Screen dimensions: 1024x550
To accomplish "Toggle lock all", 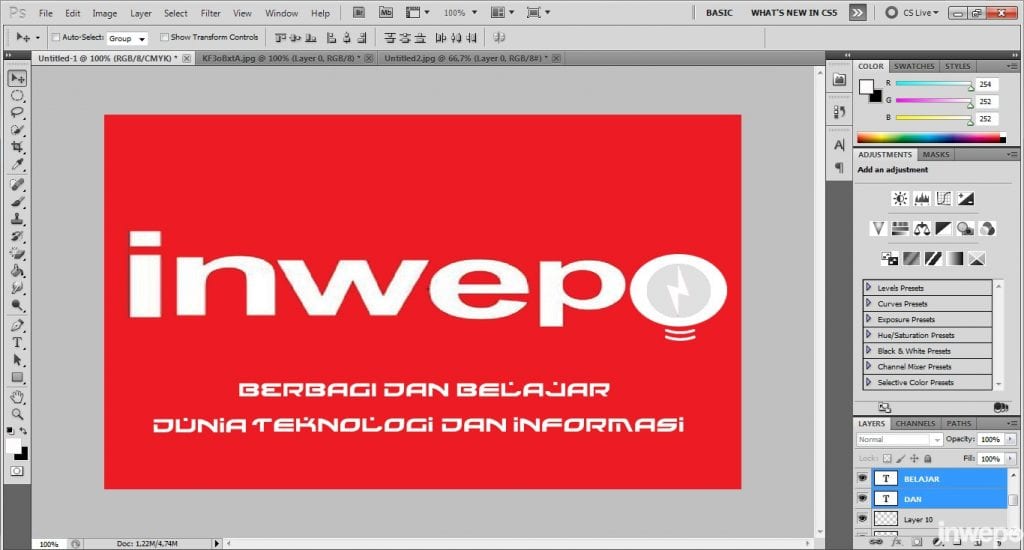I will 928,459.
